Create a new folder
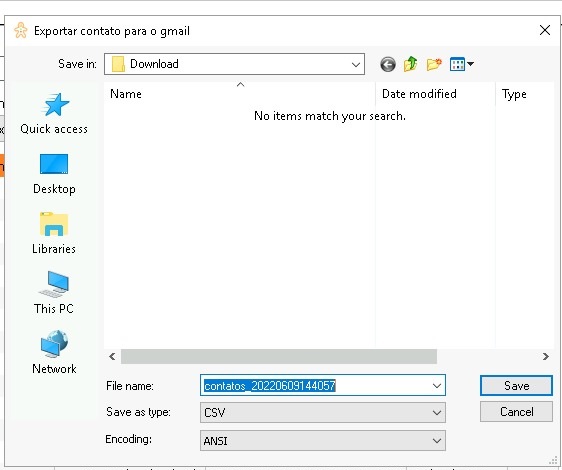 coord(434,64)
